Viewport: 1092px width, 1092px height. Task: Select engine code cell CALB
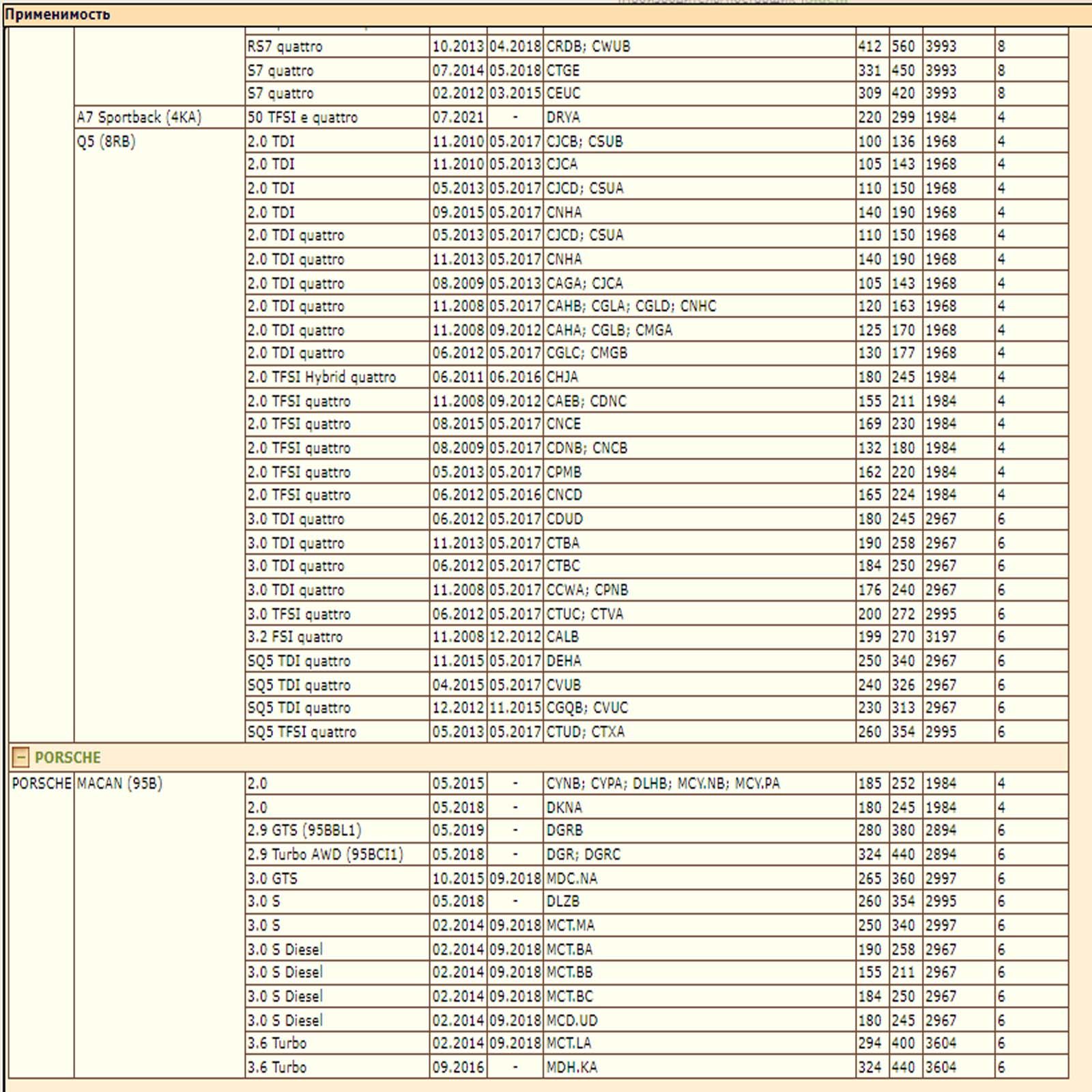pyautogui.click(x=562, y=637)
